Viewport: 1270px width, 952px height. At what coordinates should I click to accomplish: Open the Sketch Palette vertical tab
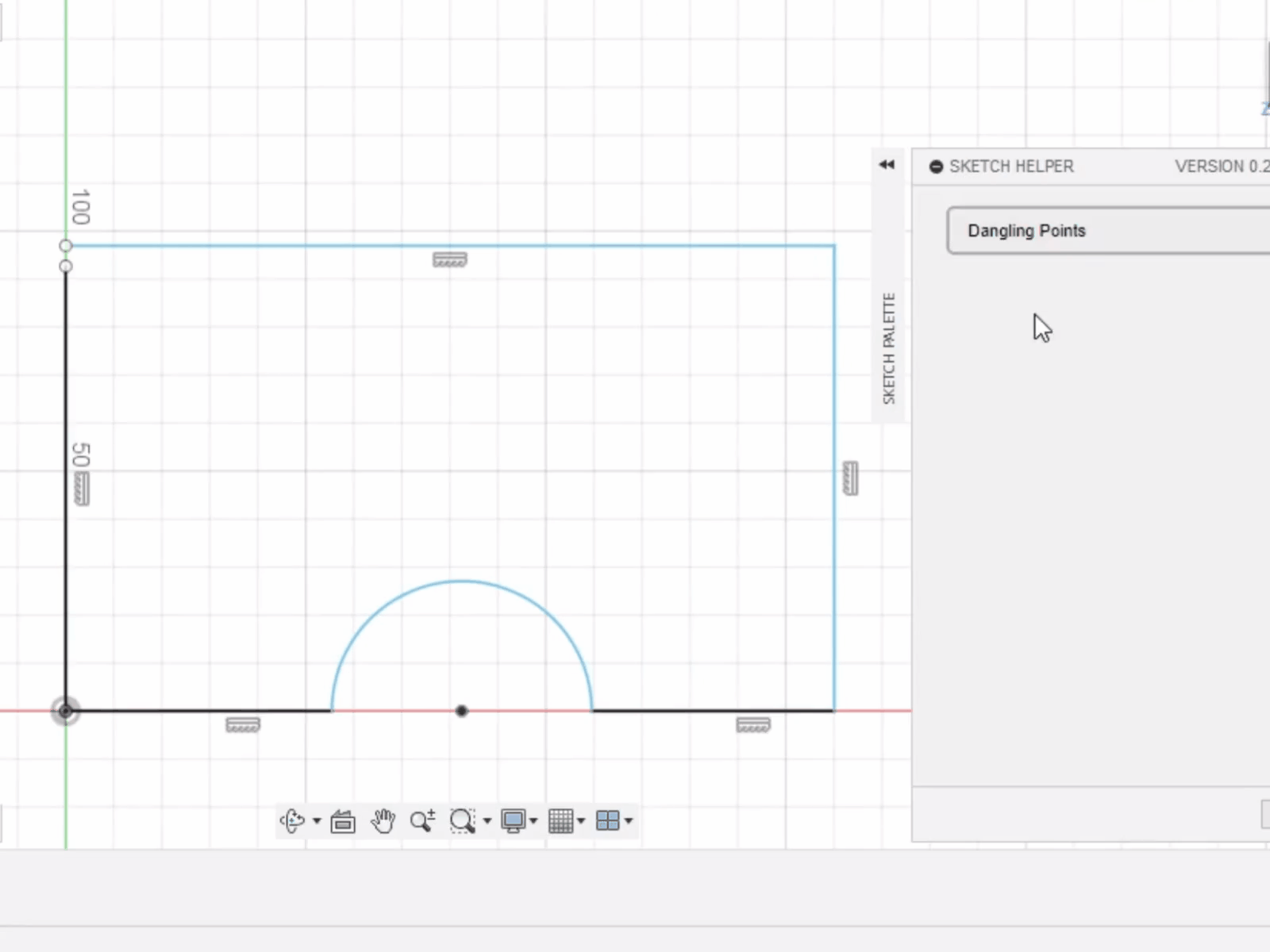point(889,348)
